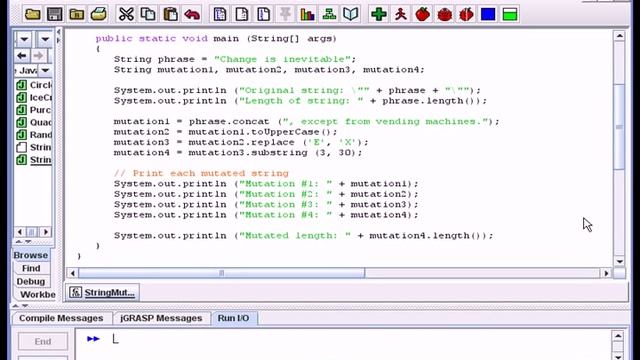
Task: Debug using the first red bug icon
Action: (423, 14)
